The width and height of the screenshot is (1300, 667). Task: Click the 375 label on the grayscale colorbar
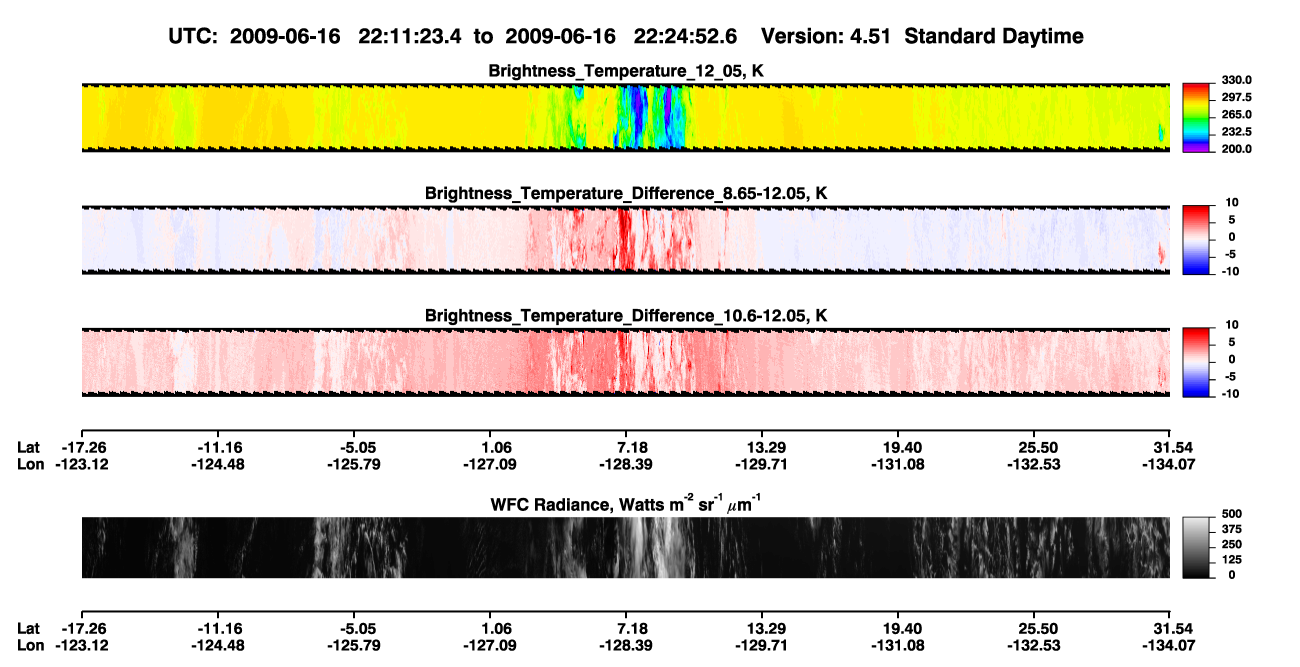pyautogui.click(x=1232, y=529)
